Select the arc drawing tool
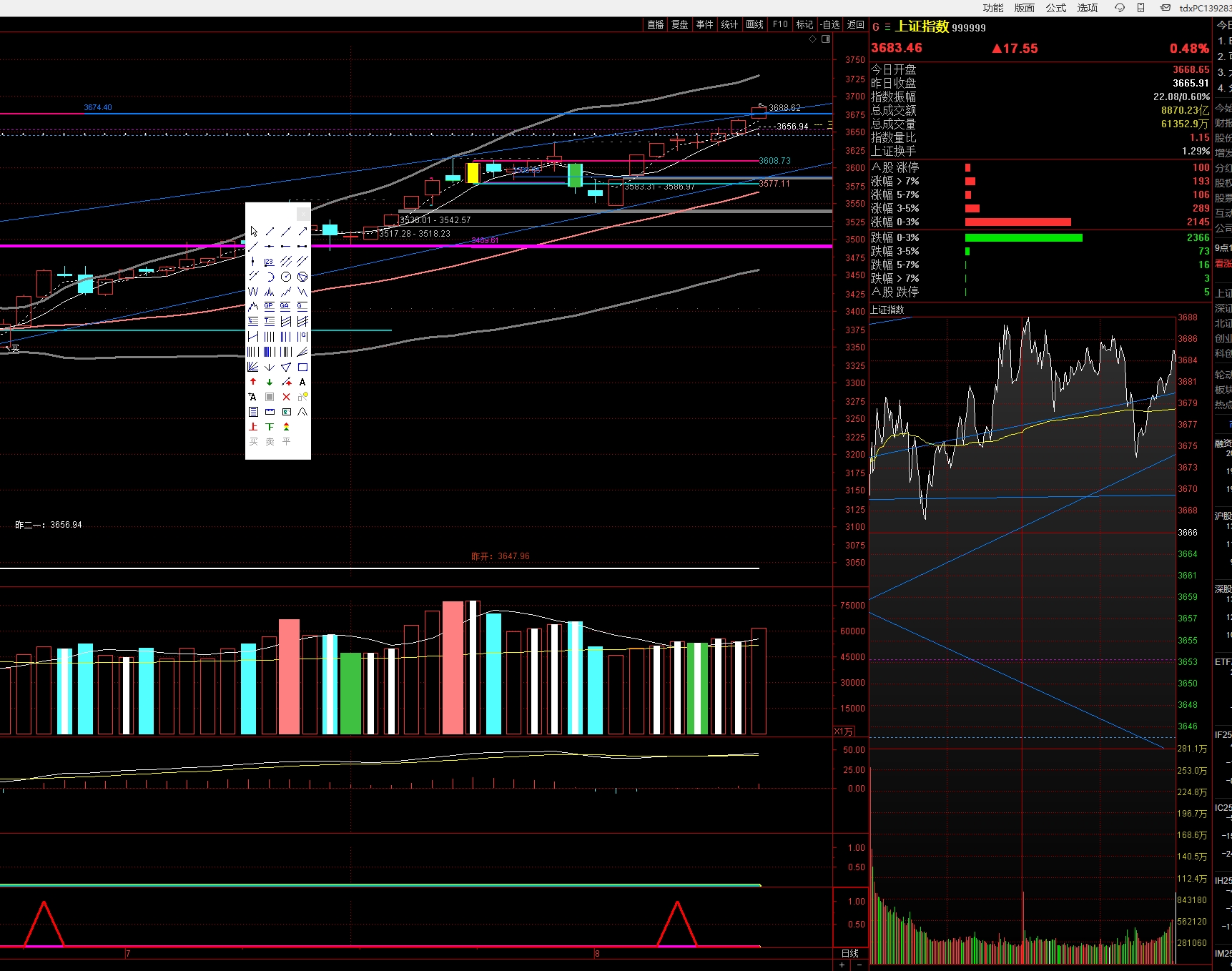The width and height of the screenshot is (1232, 971). point(270,276)
